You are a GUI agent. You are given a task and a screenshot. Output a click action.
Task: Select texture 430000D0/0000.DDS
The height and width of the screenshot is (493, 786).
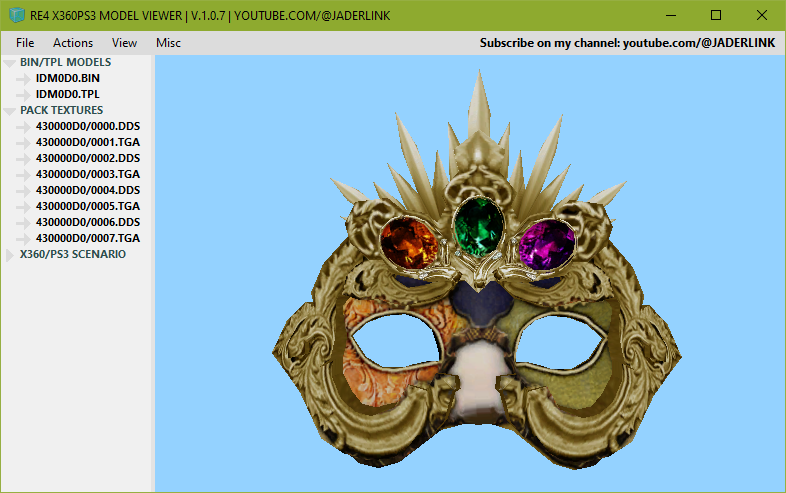click(x=88, y=126)
